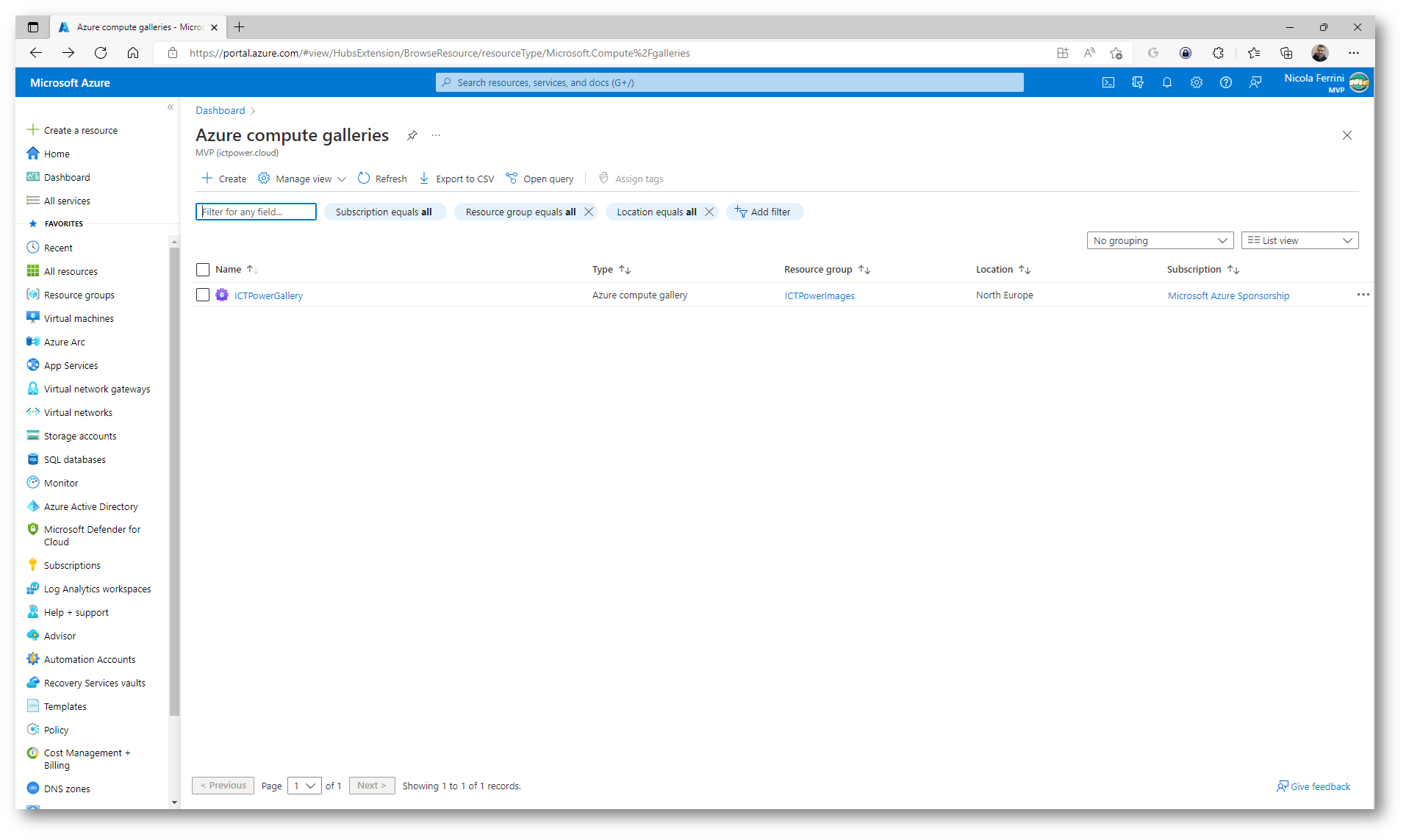Open the notifications bell
This screenshot has height=840, width=1406.
pos(1167,82)
